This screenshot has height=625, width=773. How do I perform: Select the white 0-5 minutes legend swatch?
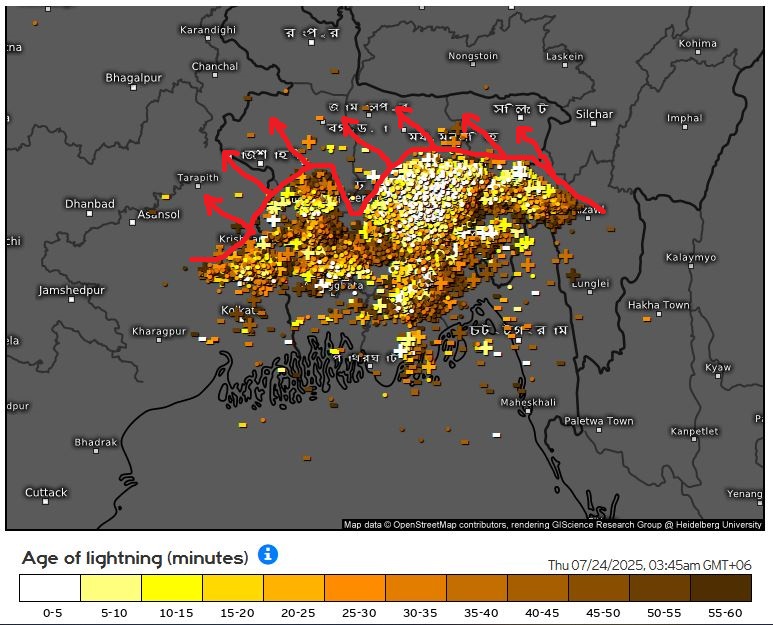click(x=49, y=587)
